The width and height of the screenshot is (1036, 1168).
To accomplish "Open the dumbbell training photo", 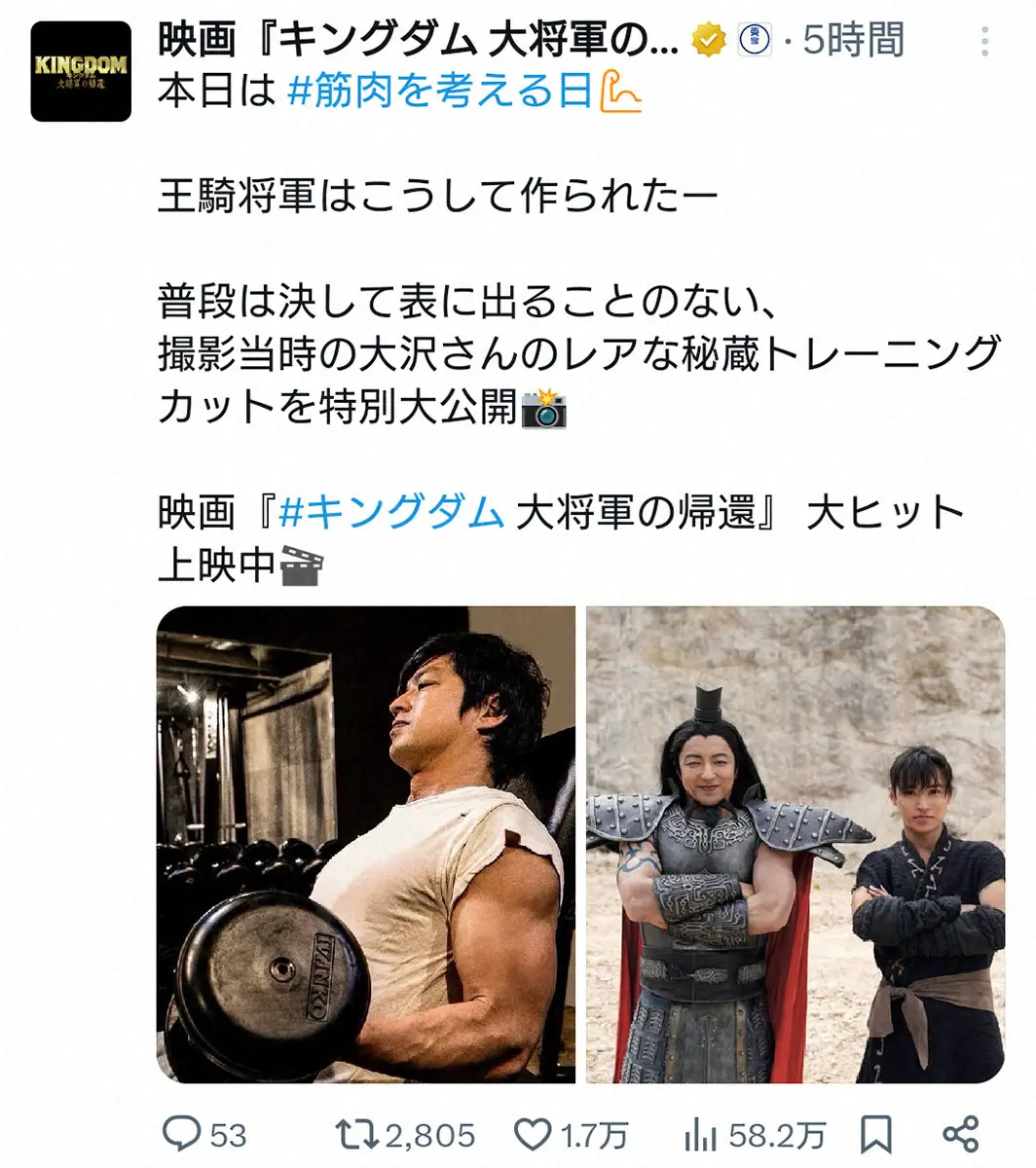I will 366,845.
